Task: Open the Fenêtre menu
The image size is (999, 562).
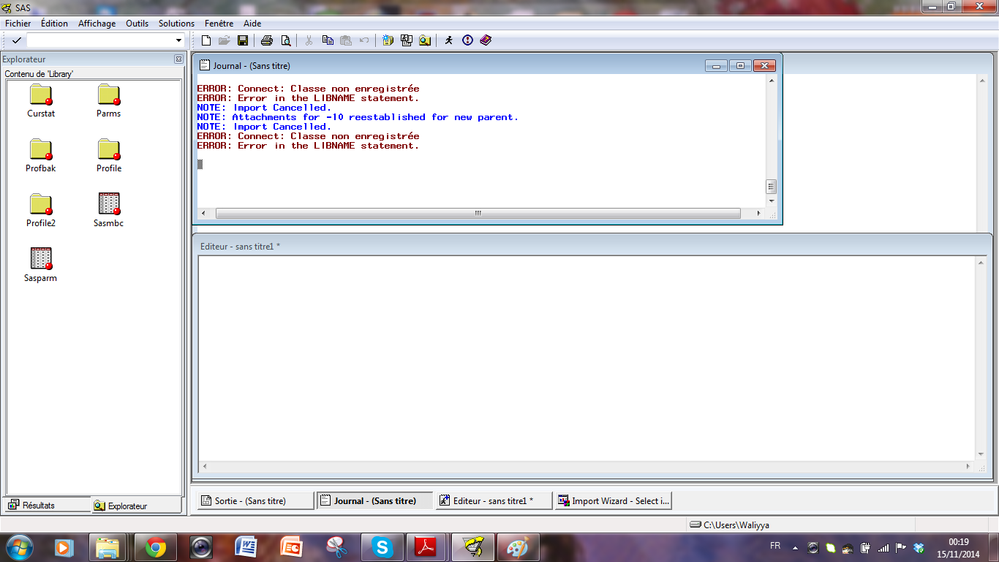Action: [x=219, y=23]
